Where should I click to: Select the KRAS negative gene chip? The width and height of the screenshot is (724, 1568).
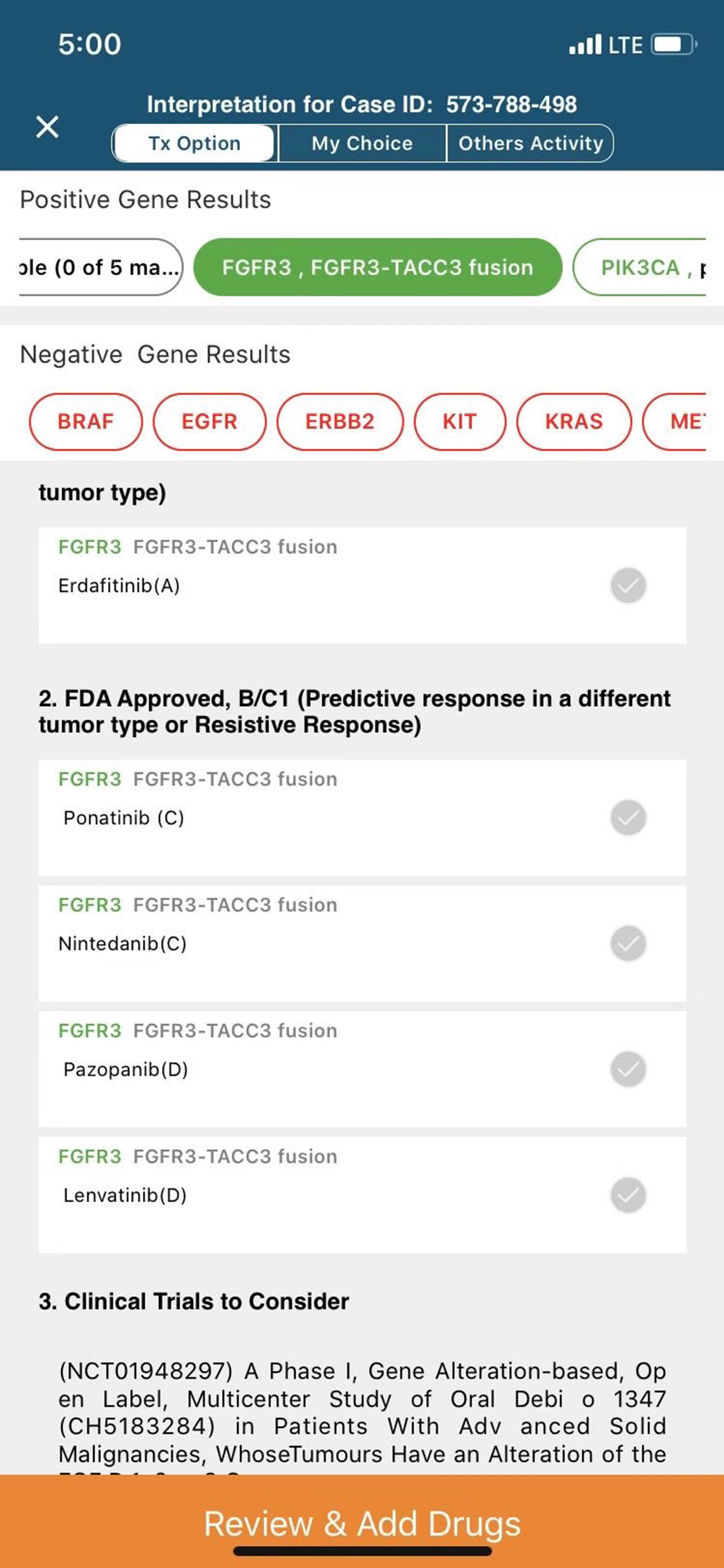574,422
